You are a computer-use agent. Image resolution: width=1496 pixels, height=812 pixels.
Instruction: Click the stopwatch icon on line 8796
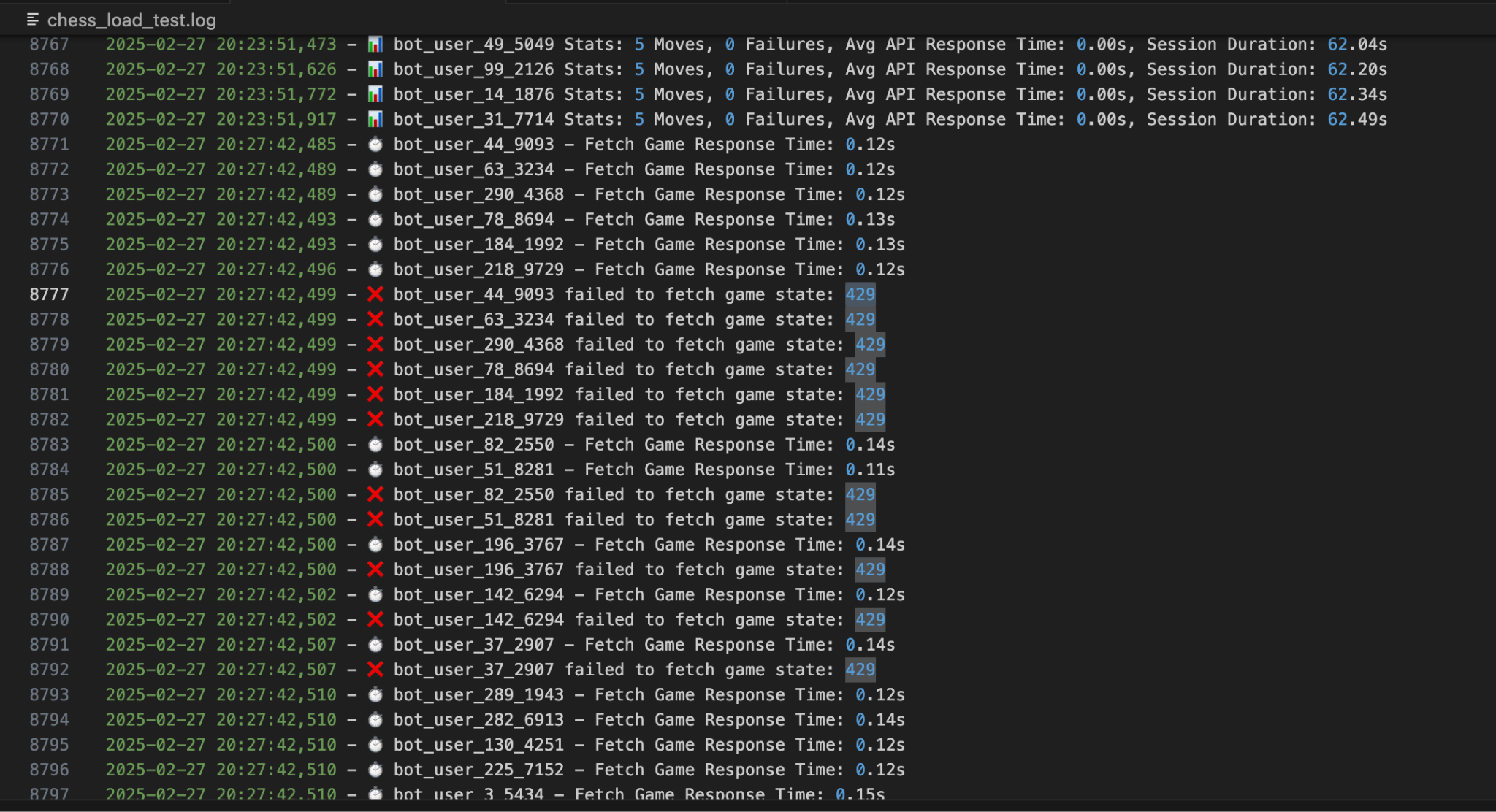coord(375,770)
